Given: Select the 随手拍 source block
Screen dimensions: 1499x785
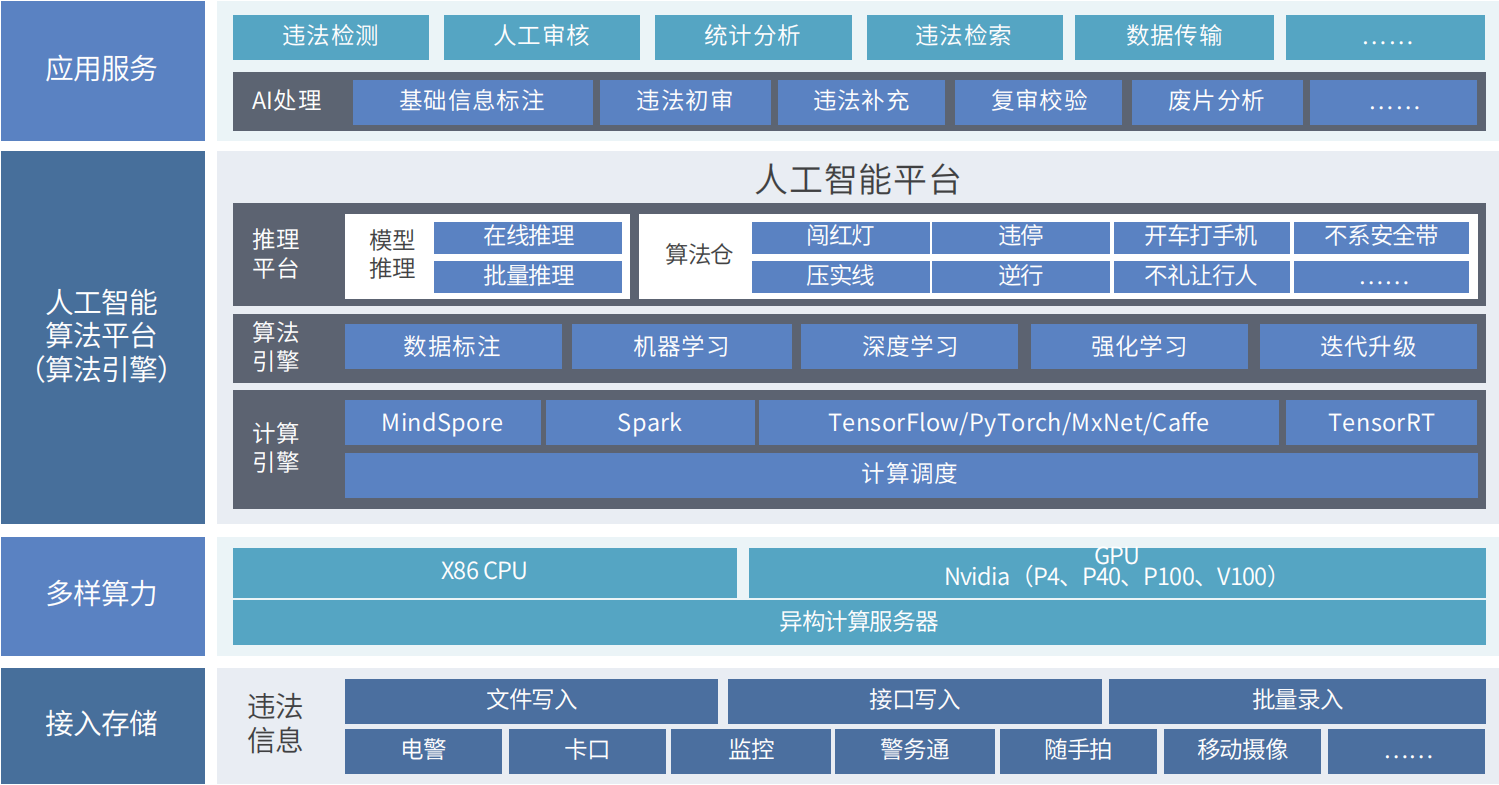Looking at the screenshot, I should coord(1078,750).
